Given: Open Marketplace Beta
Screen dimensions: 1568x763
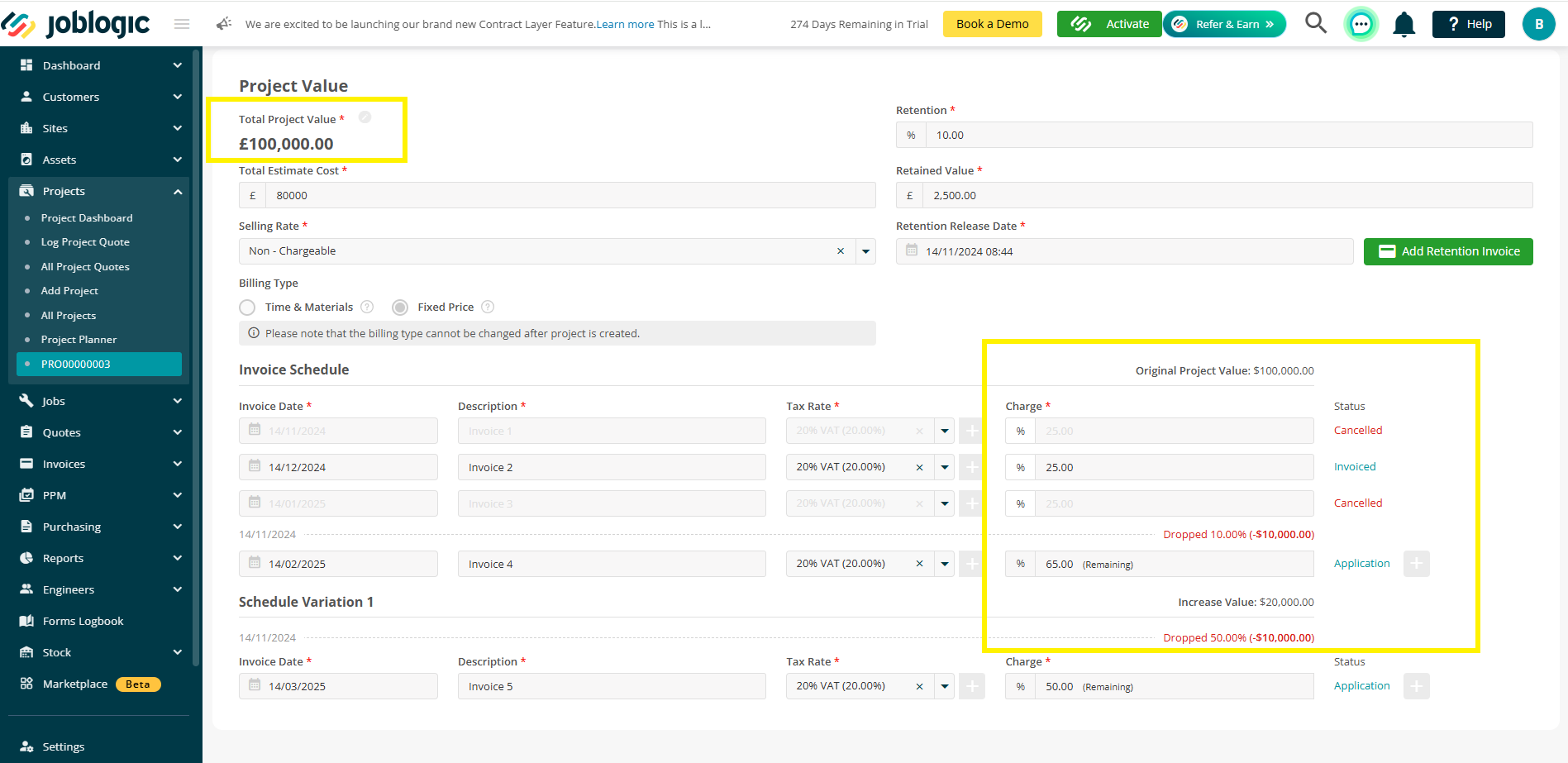Looking at the screenshot, I should (89, 684).
